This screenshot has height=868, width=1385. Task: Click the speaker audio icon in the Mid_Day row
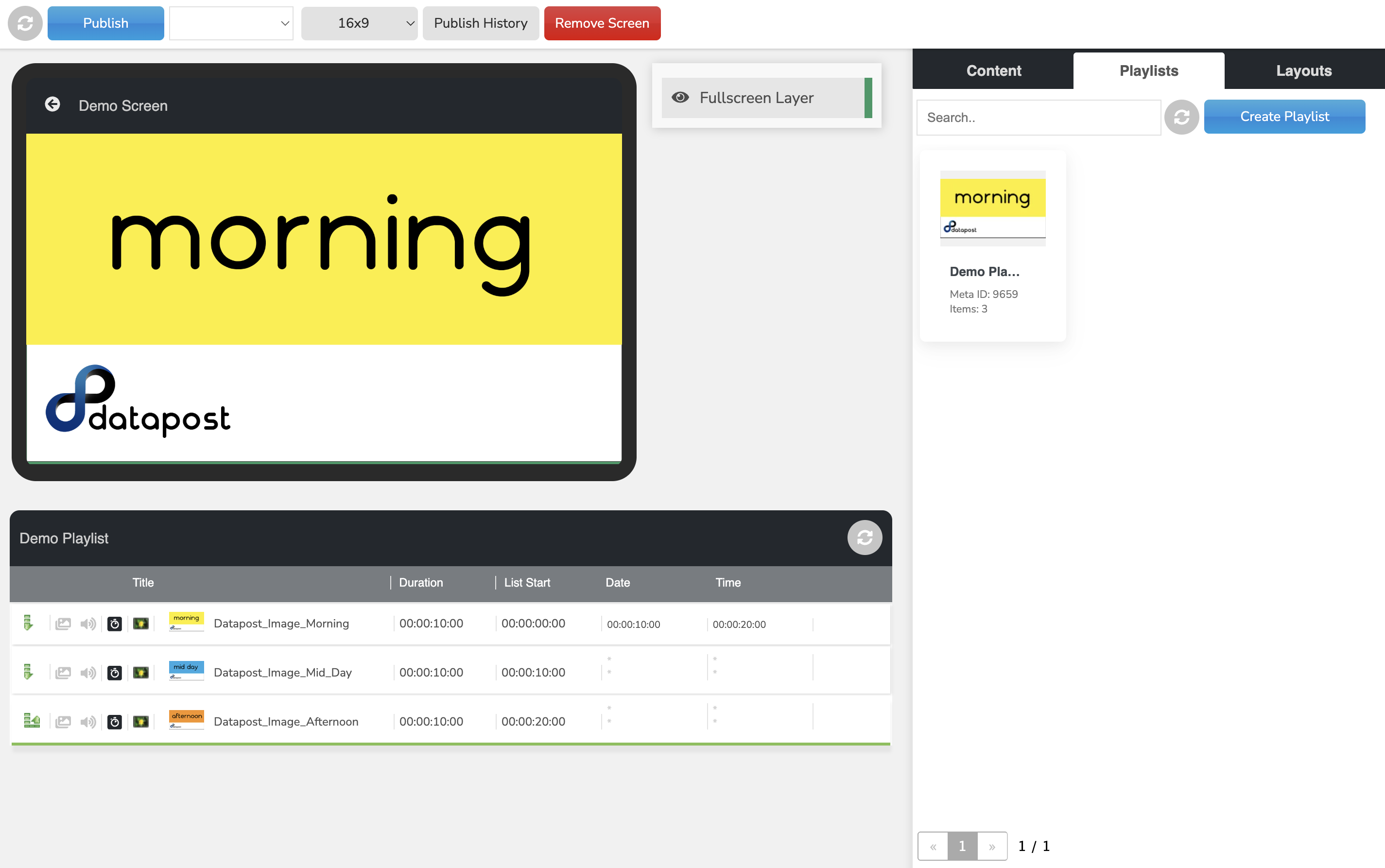[x=88, y=672]
